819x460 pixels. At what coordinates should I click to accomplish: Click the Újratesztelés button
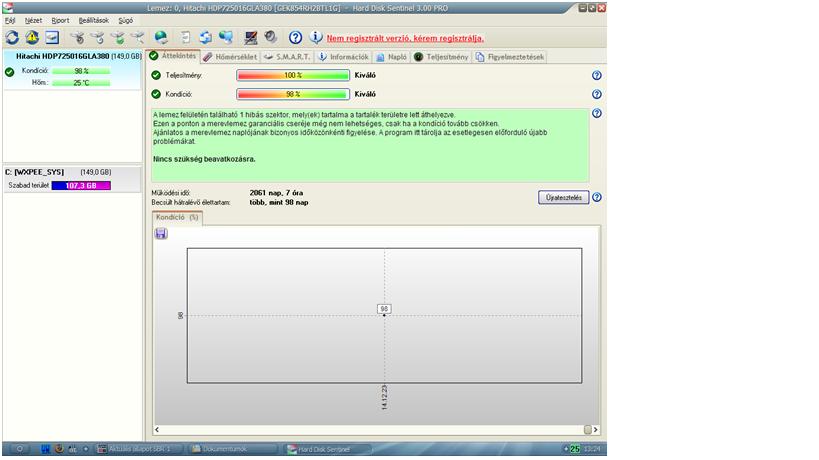[564, 197]
